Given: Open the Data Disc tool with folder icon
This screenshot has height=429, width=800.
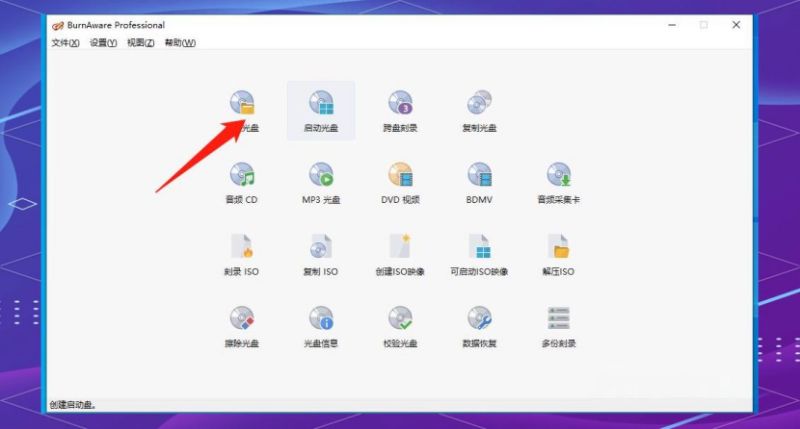Looking at the screenshot, I should click(242, 110).
